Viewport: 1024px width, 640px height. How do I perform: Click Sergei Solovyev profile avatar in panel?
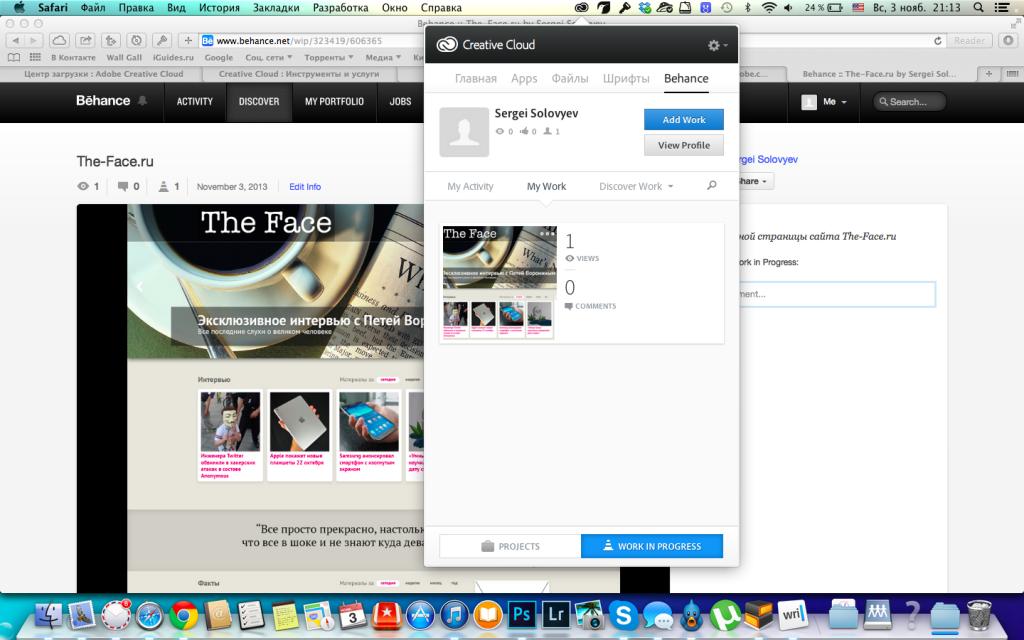(x=464, y=132)
